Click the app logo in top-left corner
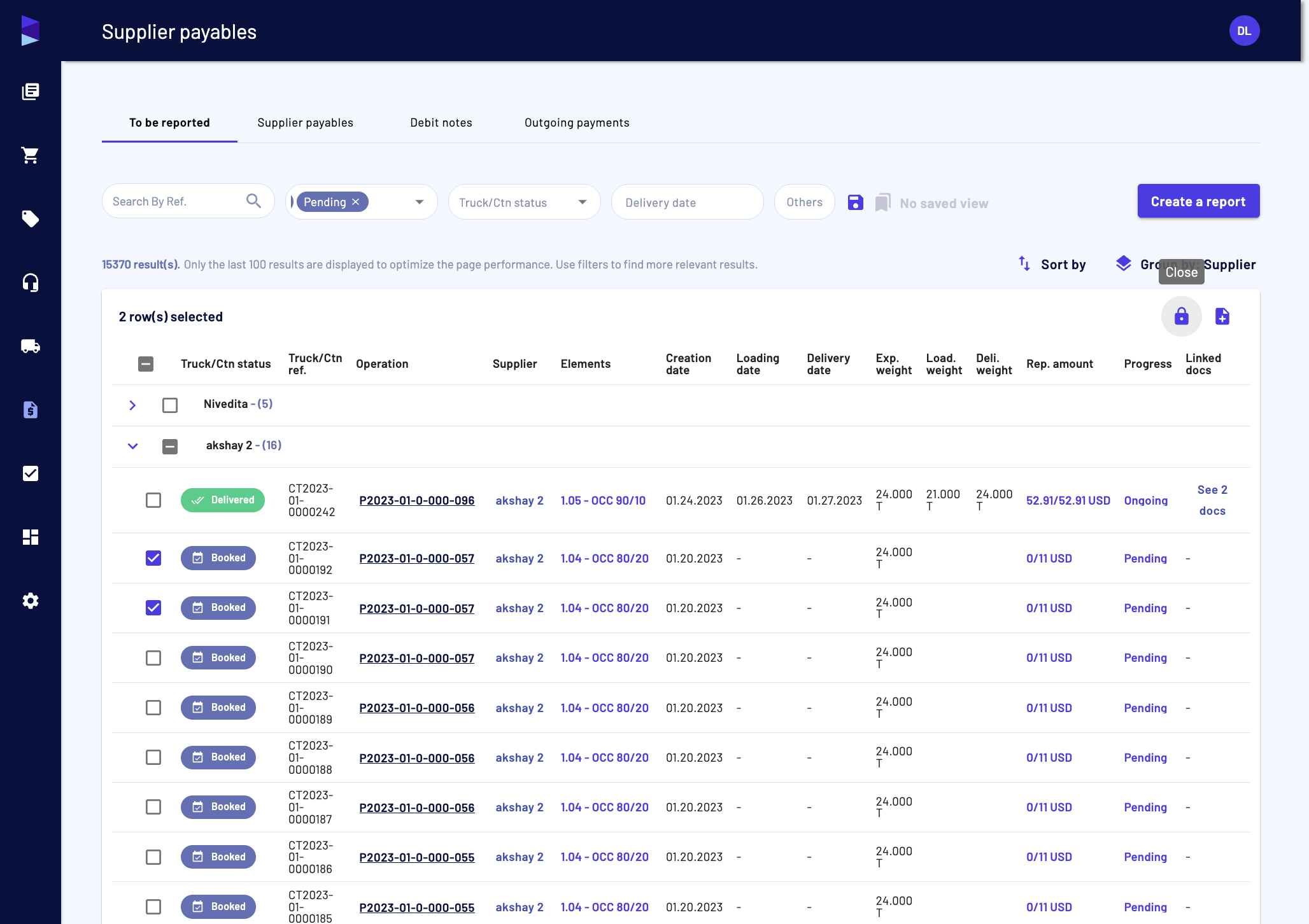Screen dimensions: 1309x924 [x=30, y=31]
